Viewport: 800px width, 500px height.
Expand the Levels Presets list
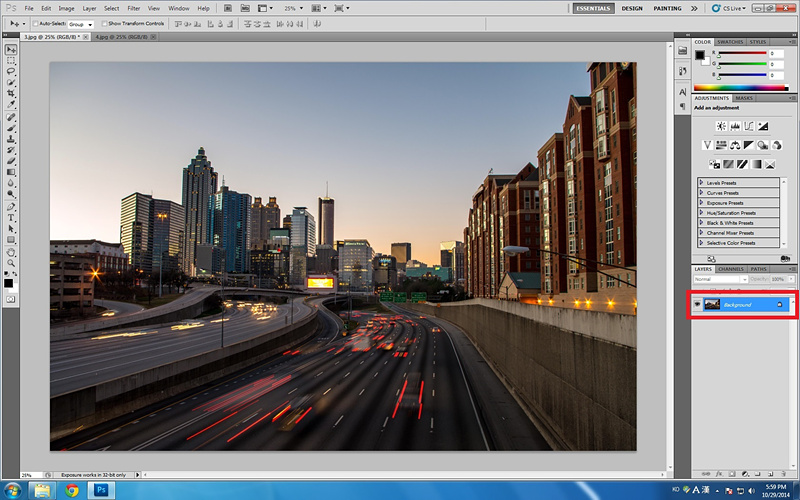tap(701, 183)
